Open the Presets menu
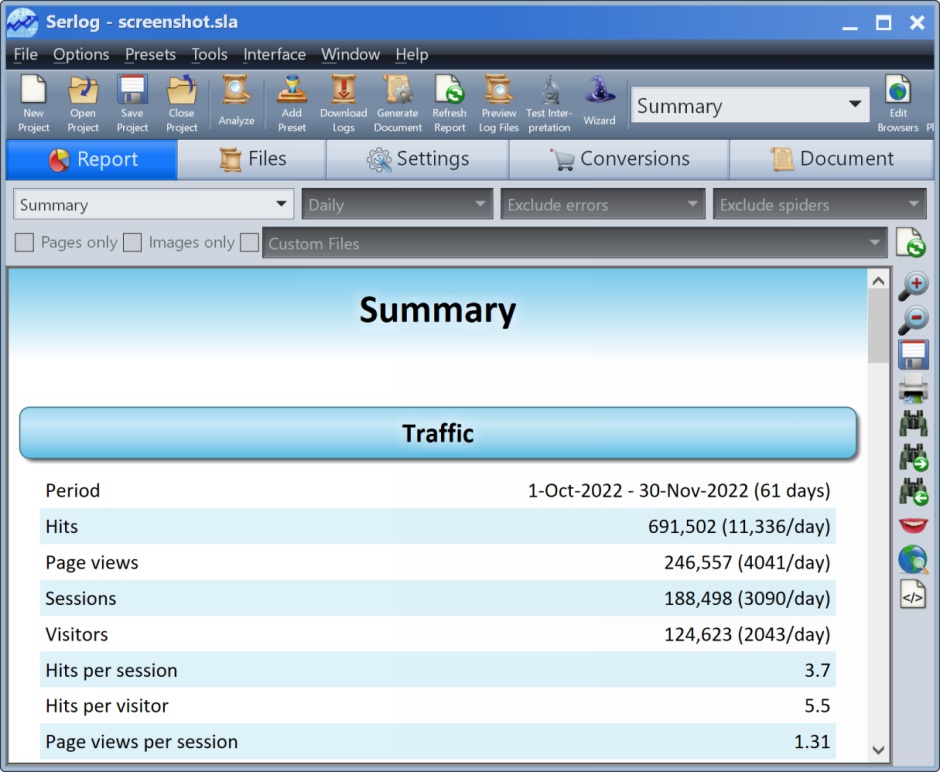The image size is (940, 772). click(x=150, y=54)
